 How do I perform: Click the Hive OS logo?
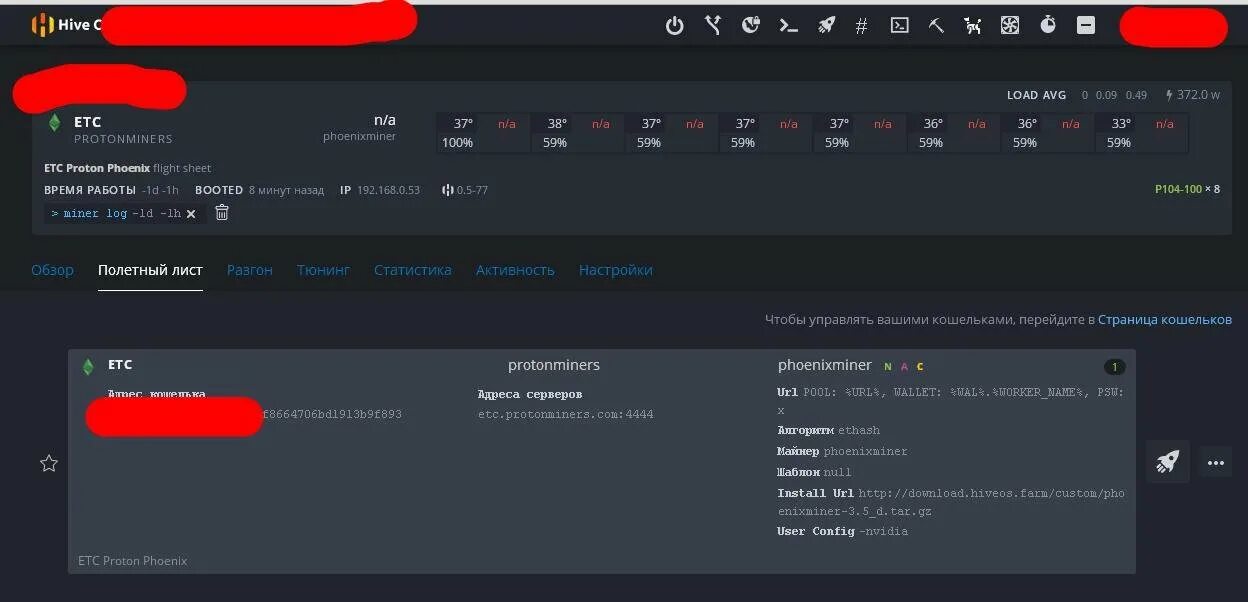pyautogui.click(x=43, y=25)
